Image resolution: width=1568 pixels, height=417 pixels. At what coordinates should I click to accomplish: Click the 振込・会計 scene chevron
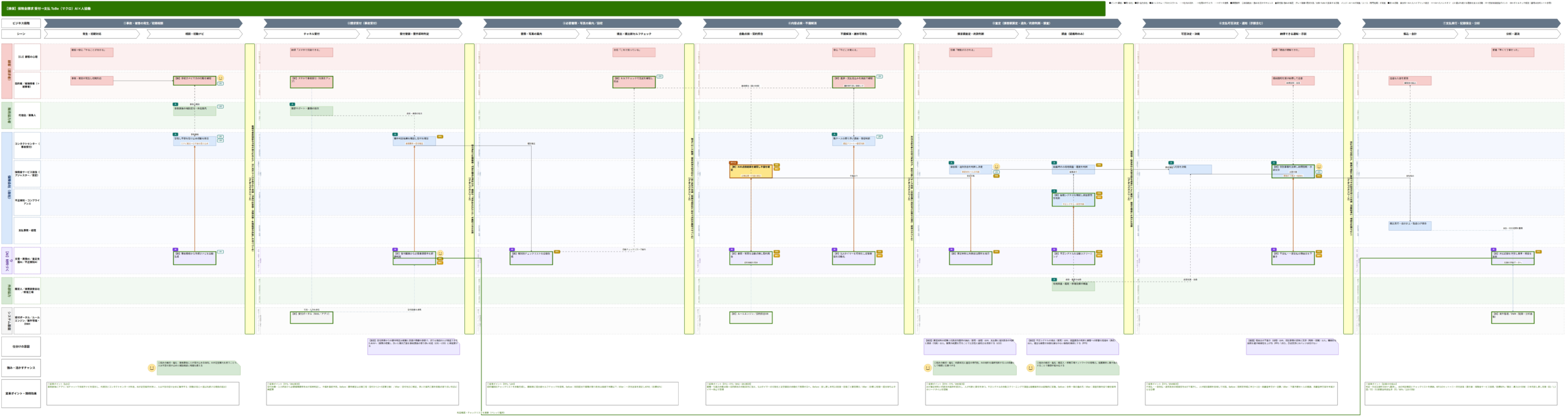pos(1410,34)
